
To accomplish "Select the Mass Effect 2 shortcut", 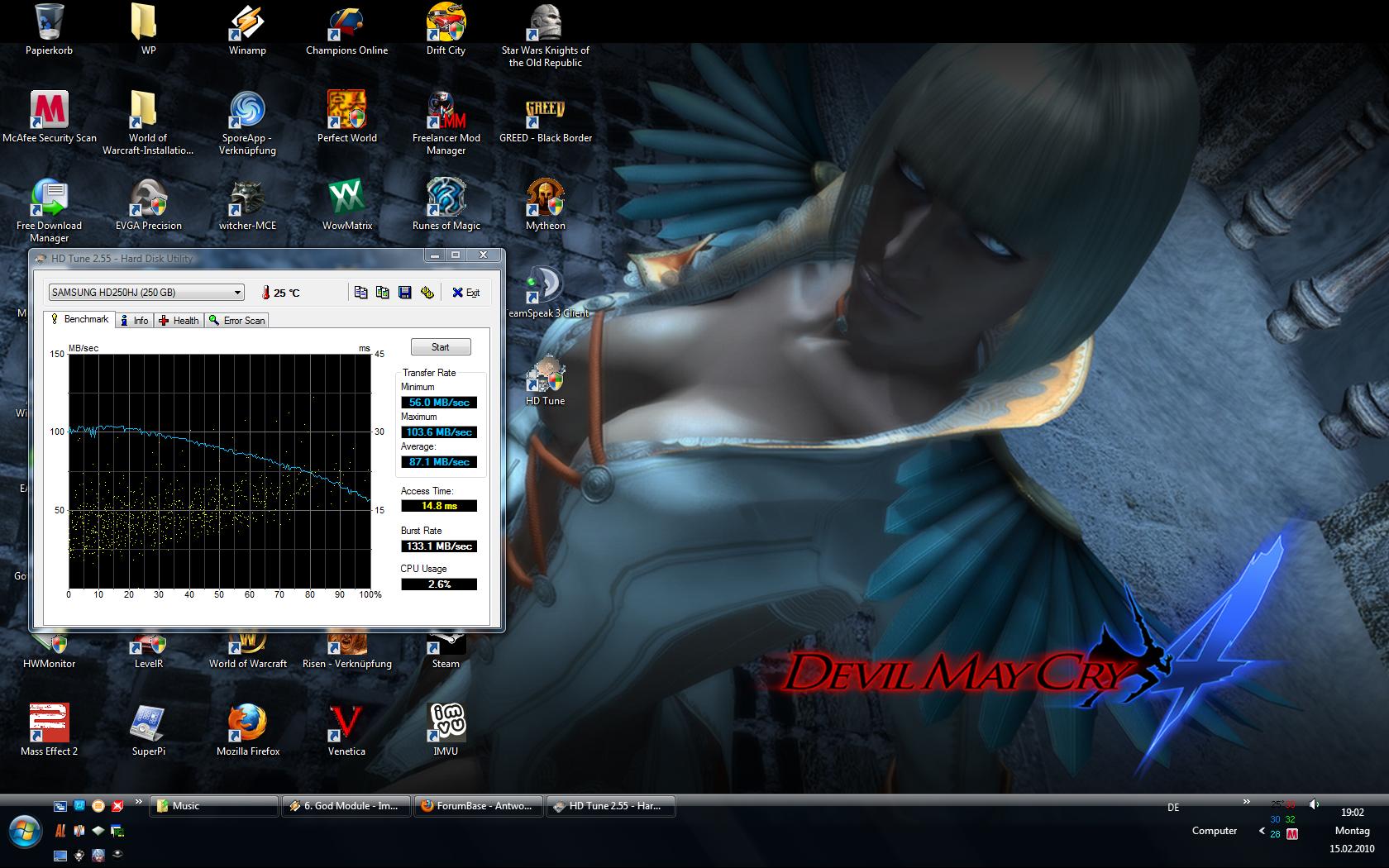I will coord(50,731).
